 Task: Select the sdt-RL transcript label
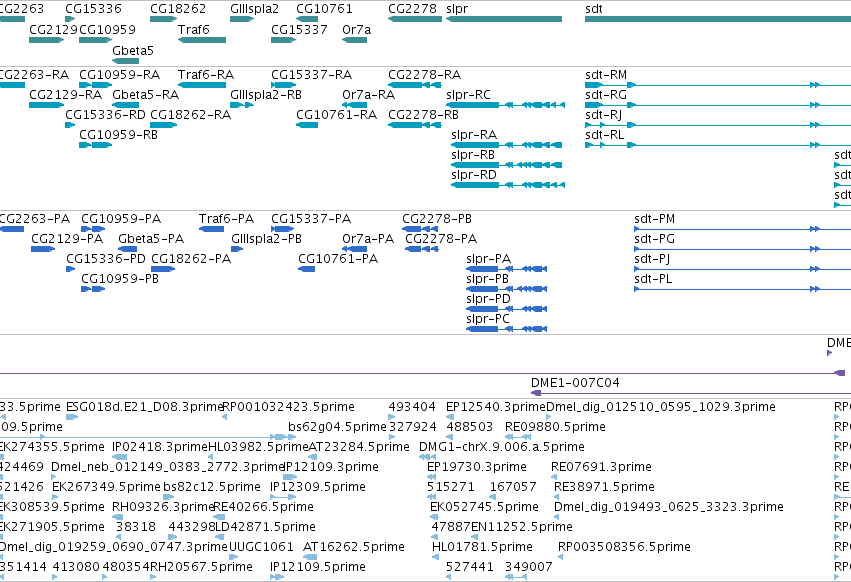pyautogui.click(x=605, y=135)
